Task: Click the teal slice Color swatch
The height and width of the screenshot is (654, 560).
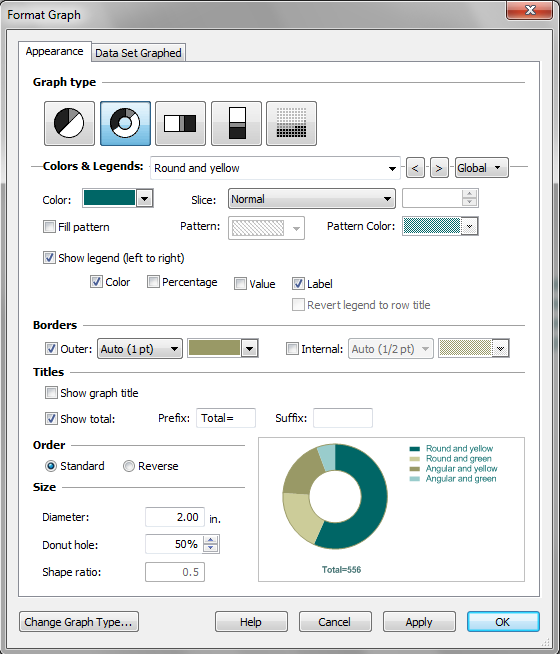Action: (x=110, y=198)
